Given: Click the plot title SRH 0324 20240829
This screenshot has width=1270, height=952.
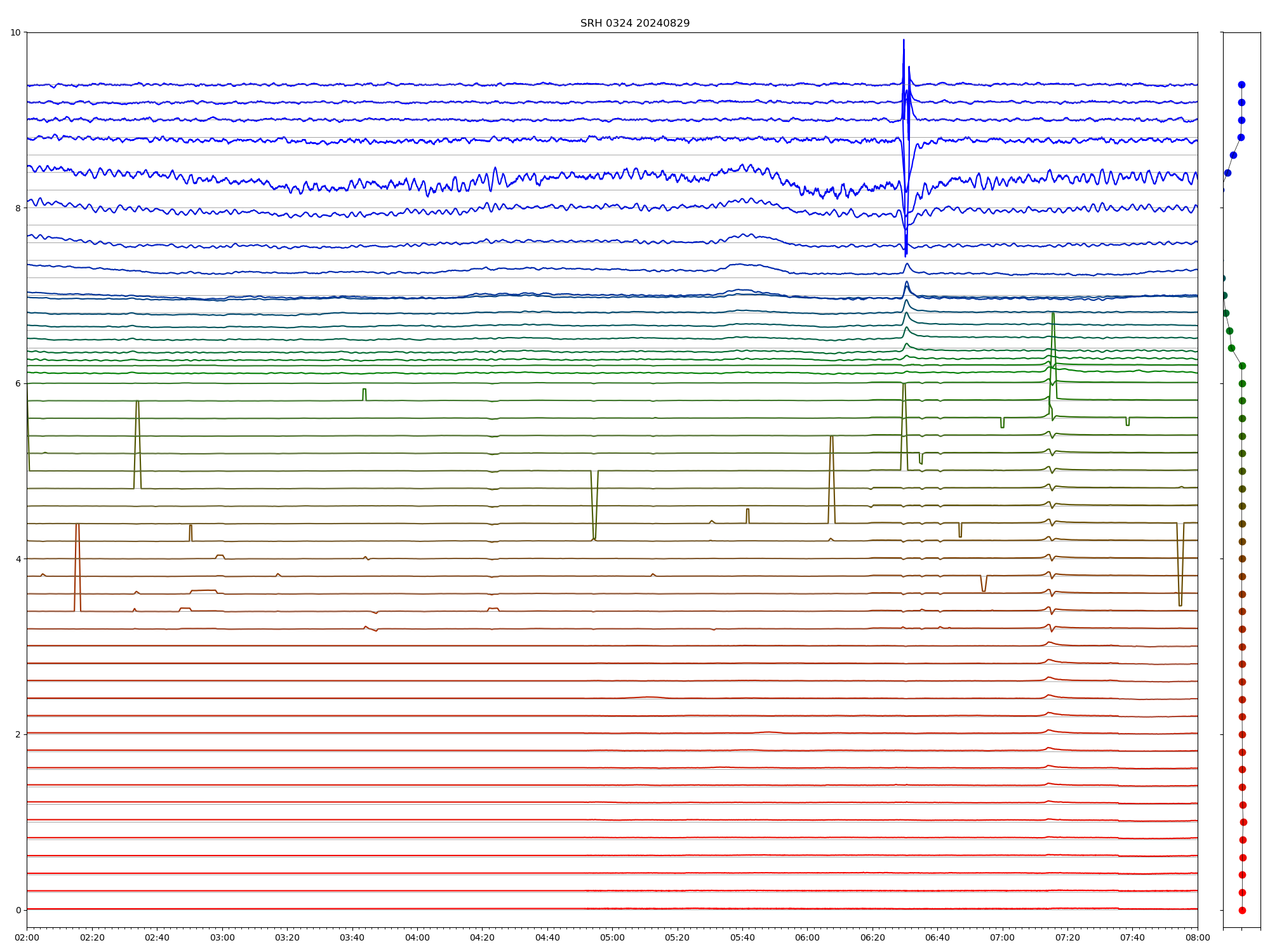Looking at the screenshot, I should coord(634,23).
